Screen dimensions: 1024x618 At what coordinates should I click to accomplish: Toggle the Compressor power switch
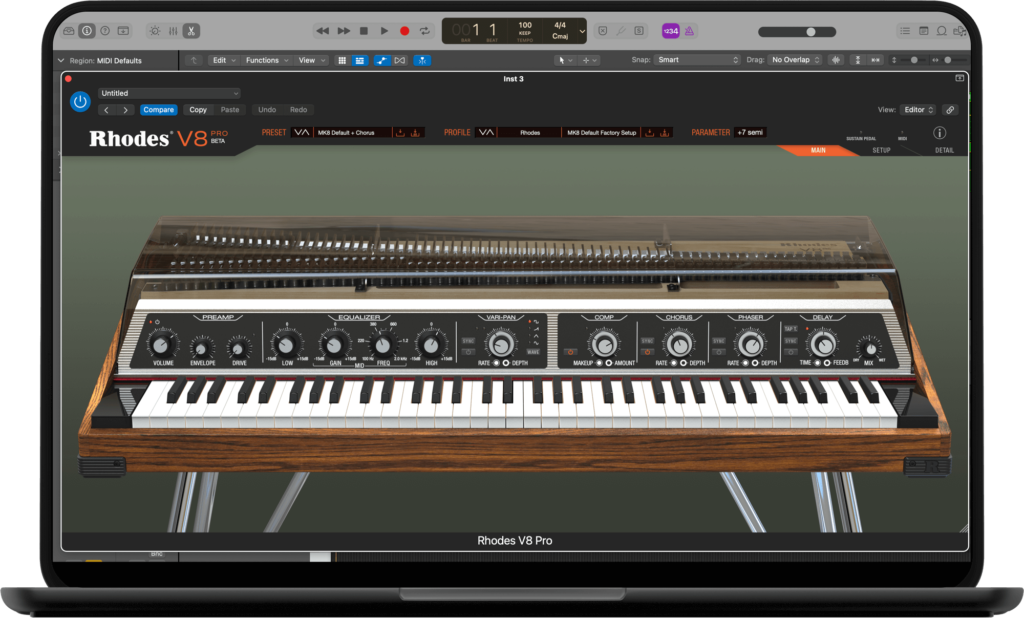(569, 352)
